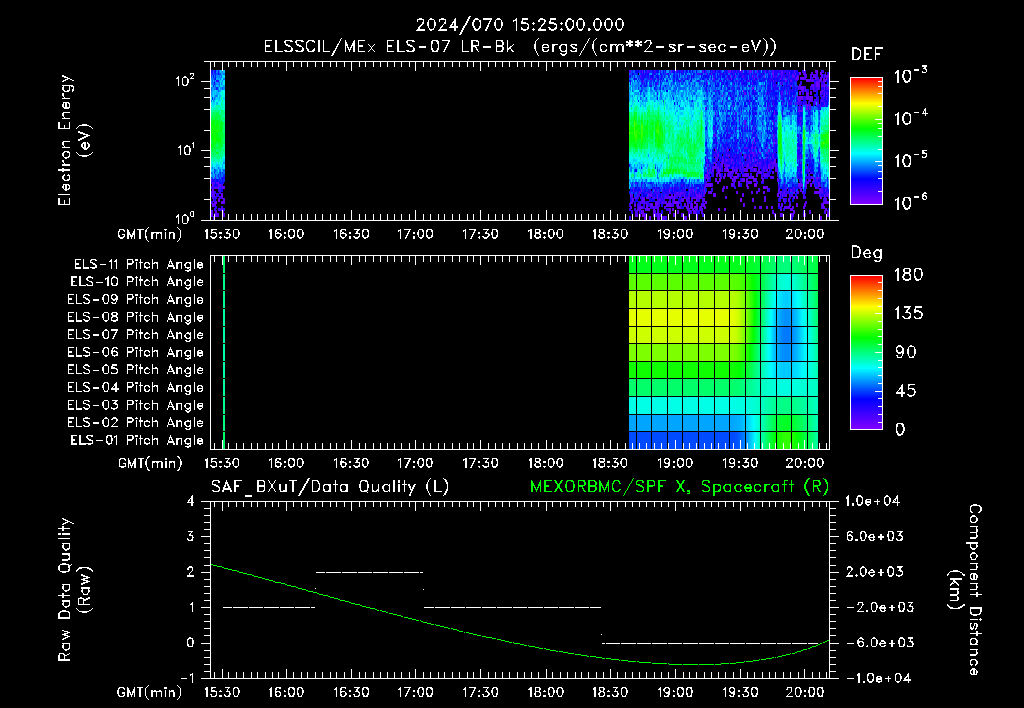The height and width of the screenshot is (708, 1024).
Task: Click the 18:30 tick on pitch angle time axis
Action: point(610,463)
